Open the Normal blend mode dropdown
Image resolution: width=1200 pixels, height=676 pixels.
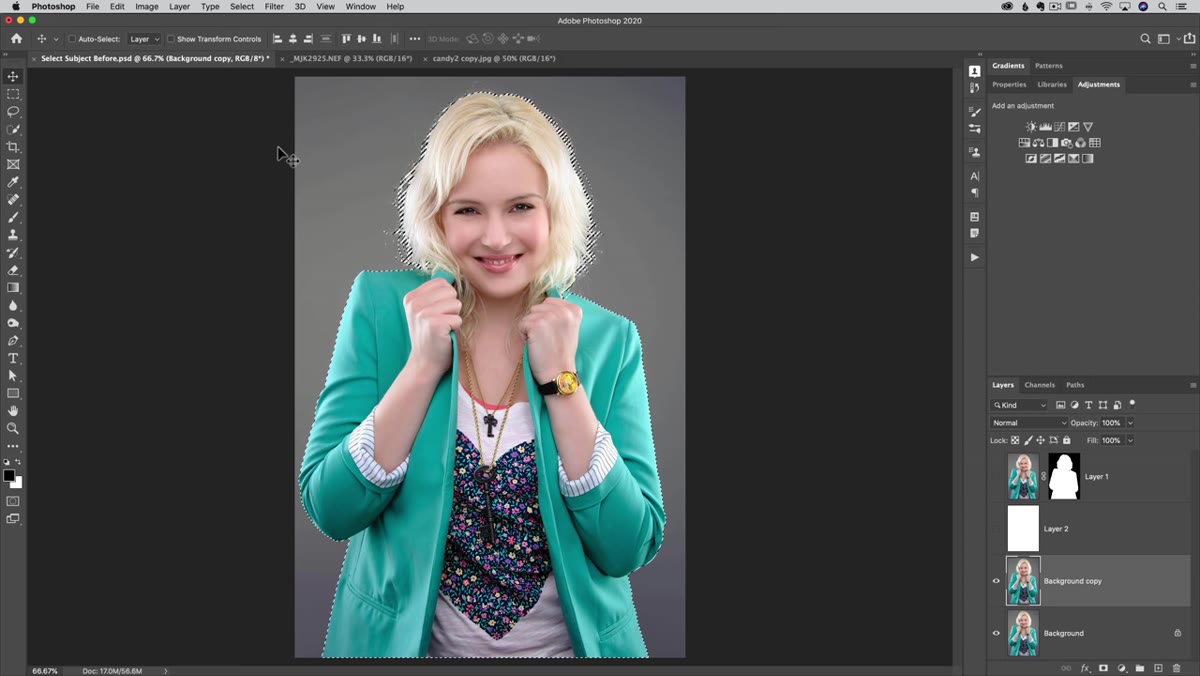pyautogui.click(x=1030, y=423)
